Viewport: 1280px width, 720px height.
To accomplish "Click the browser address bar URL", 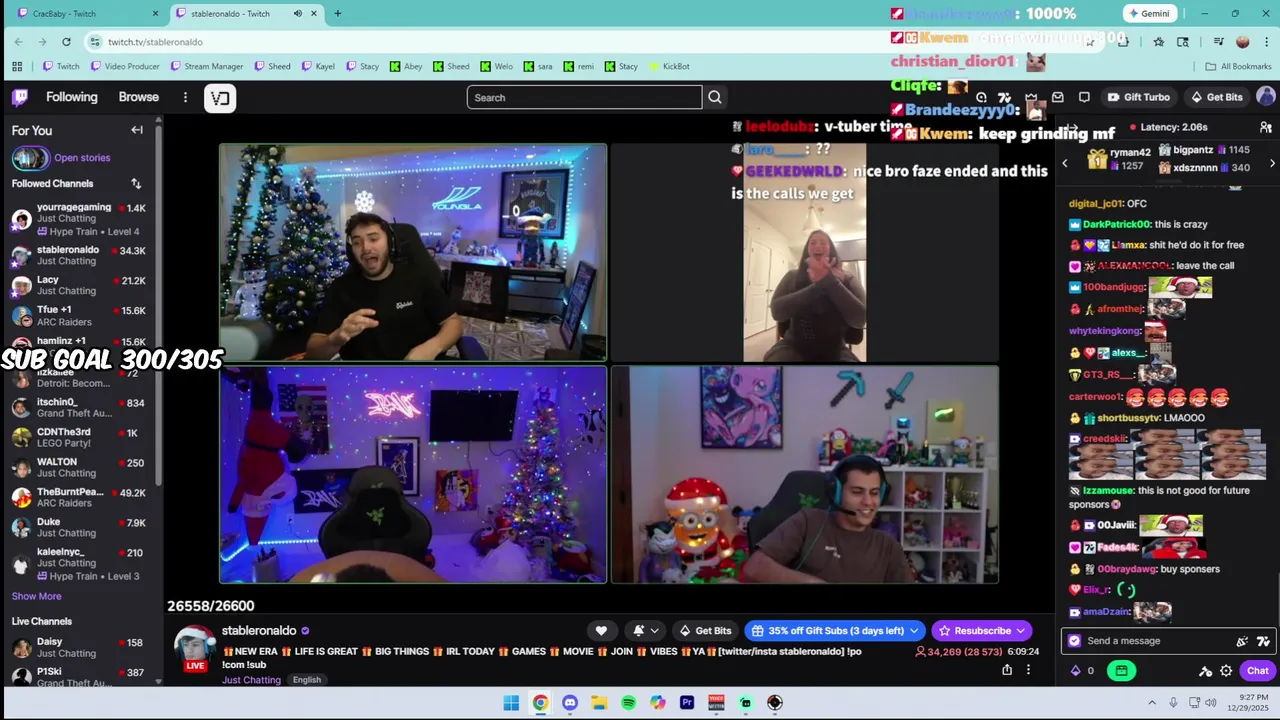I will point(155,42).
